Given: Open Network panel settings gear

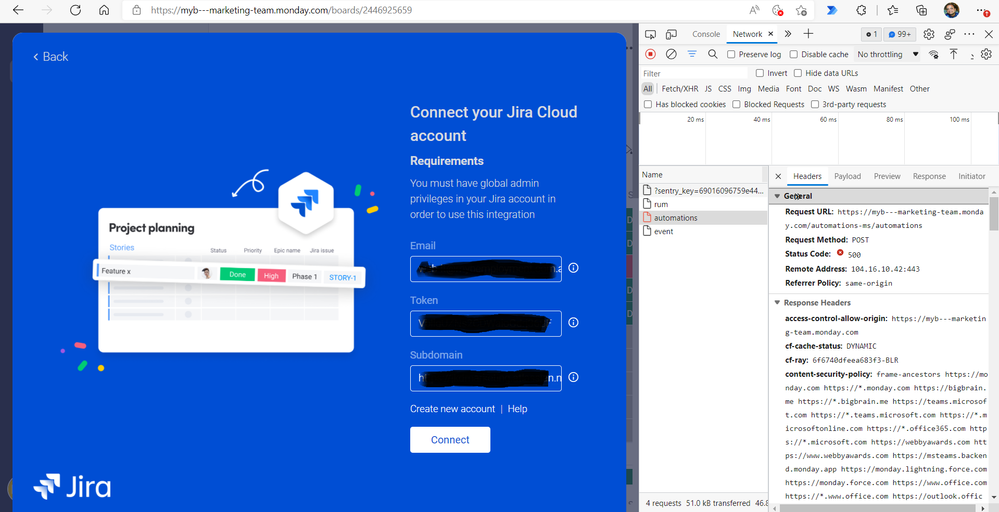Looking at the screenshot, I should click(987, 54).
